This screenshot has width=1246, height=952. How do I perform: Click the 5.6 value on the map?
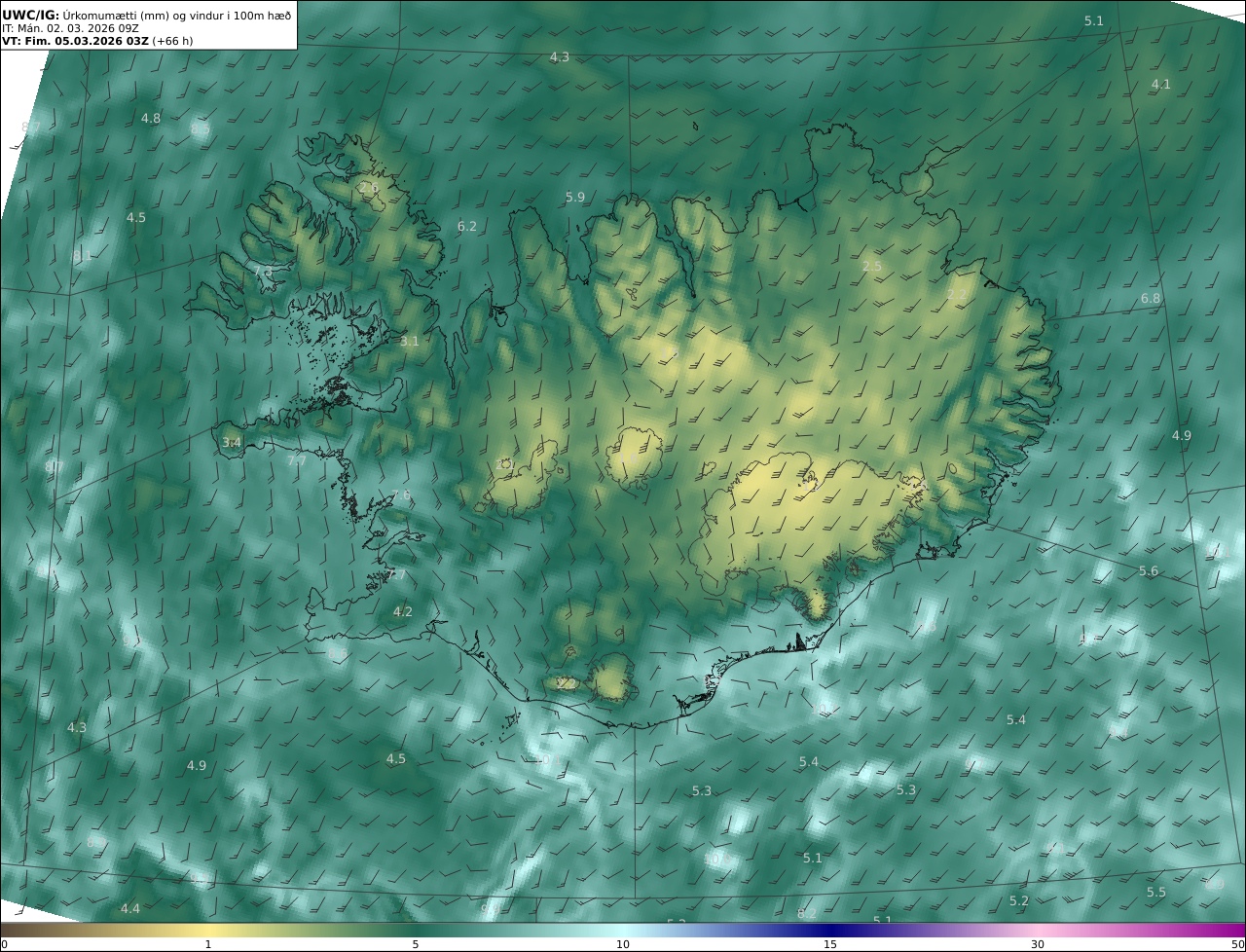[x=1149, y=571]
